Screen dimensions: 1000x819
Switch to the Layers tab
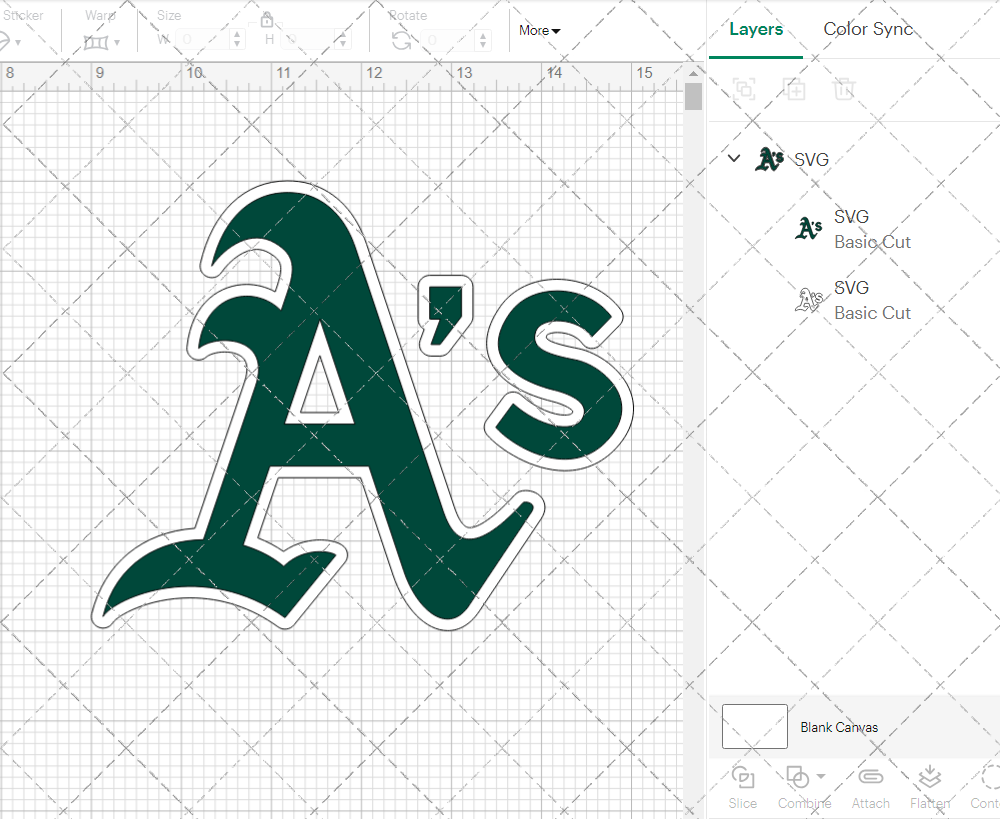[756, 29]
